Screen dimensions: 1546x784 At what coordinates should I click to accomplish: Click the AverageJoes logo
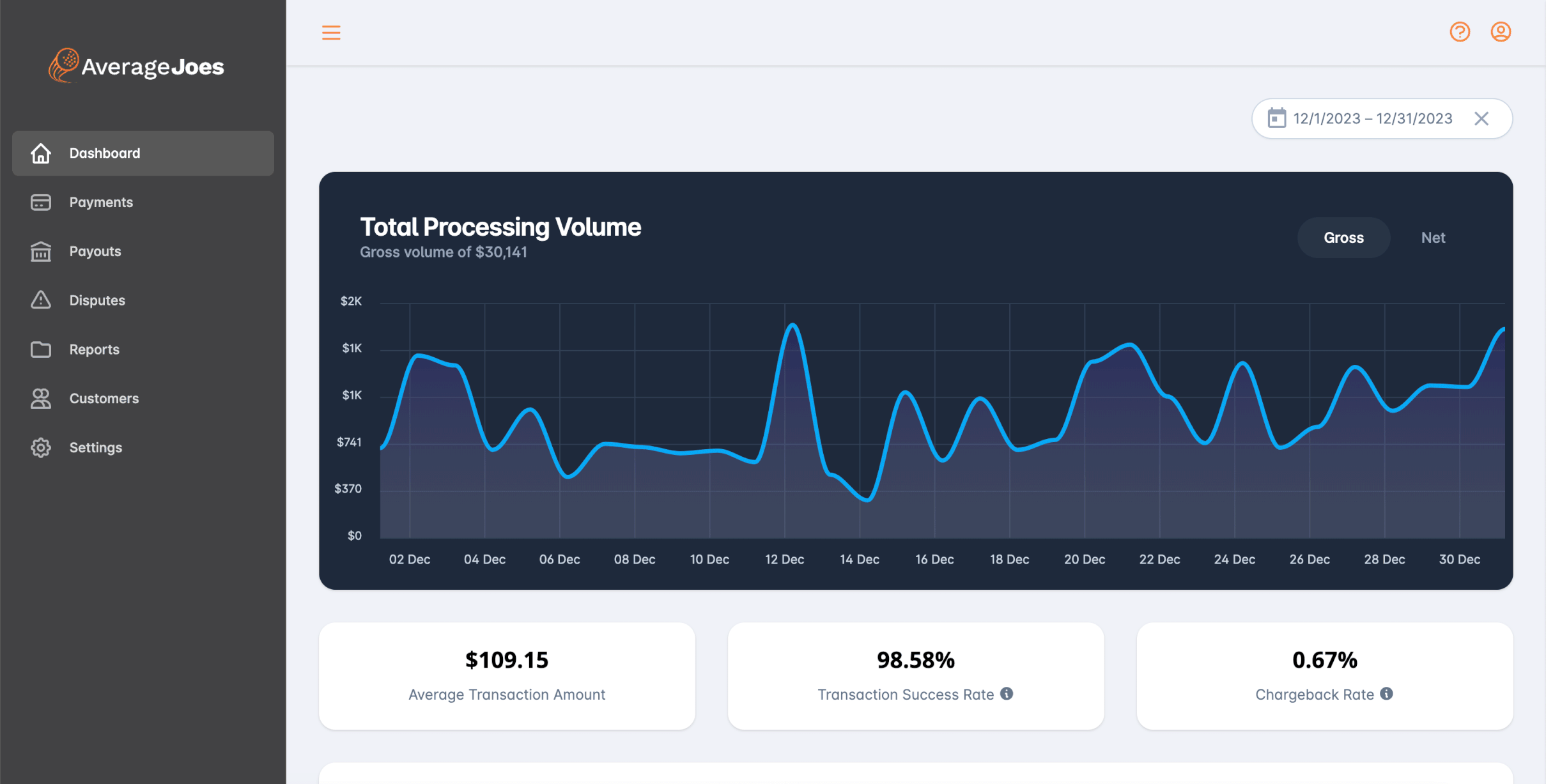click(x=136, y=66)
